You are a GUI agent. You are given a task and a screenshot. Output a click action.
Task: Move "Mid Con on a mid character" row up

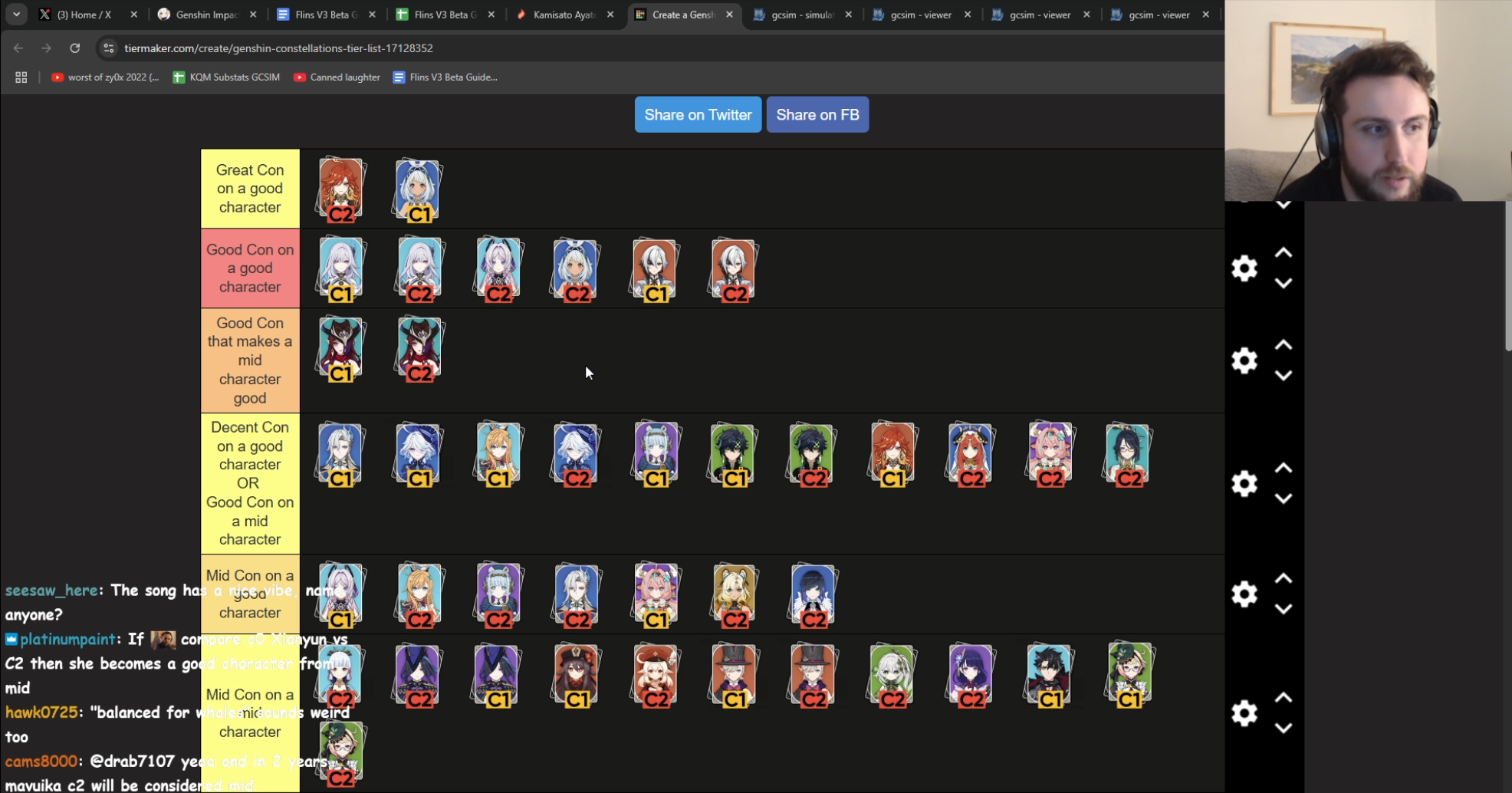point(1284,698)
